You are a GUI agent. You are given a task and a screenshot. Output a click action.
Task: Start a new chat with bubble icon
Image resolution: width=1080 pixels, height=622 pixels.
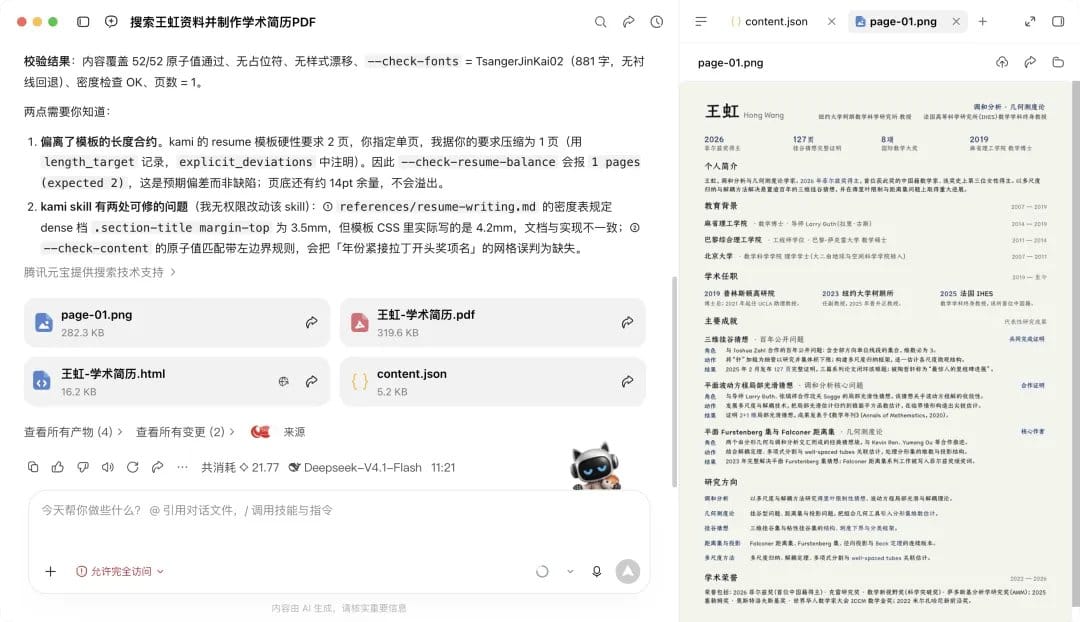pos(111,22)
